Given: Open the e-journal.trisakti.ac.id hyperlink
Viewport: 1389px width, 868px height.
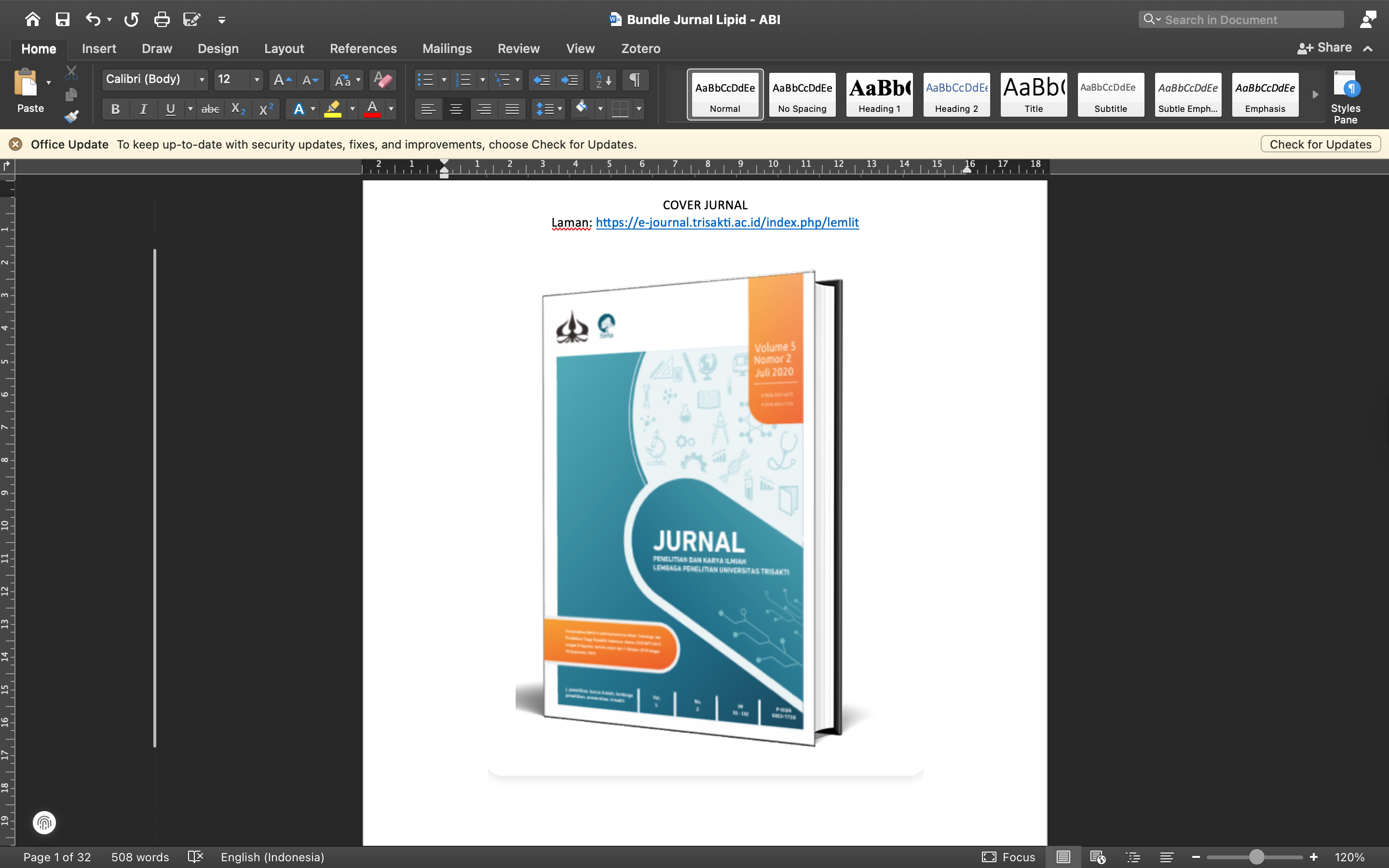Looking at the screenshot, I should tap(727, 223).
